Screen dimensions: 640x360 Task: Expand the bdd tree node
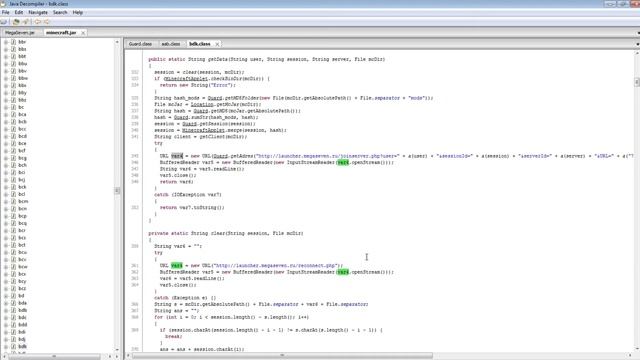(6, 325)
